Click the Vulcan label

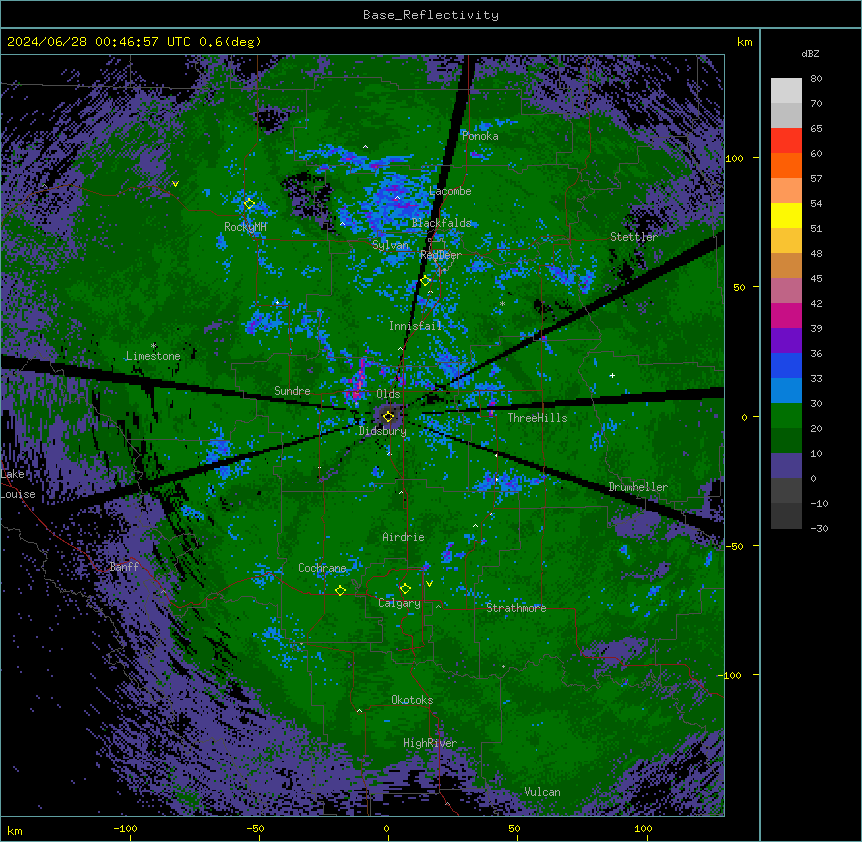pos(542,792)
